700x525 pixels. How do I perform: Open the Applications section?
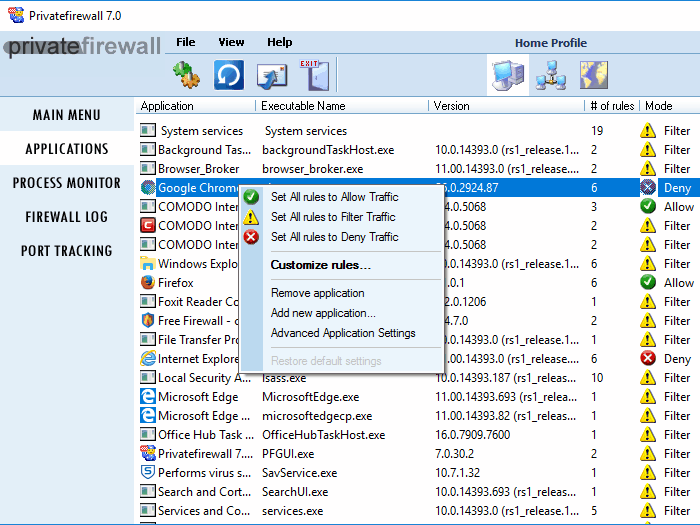tap(67, 149)
